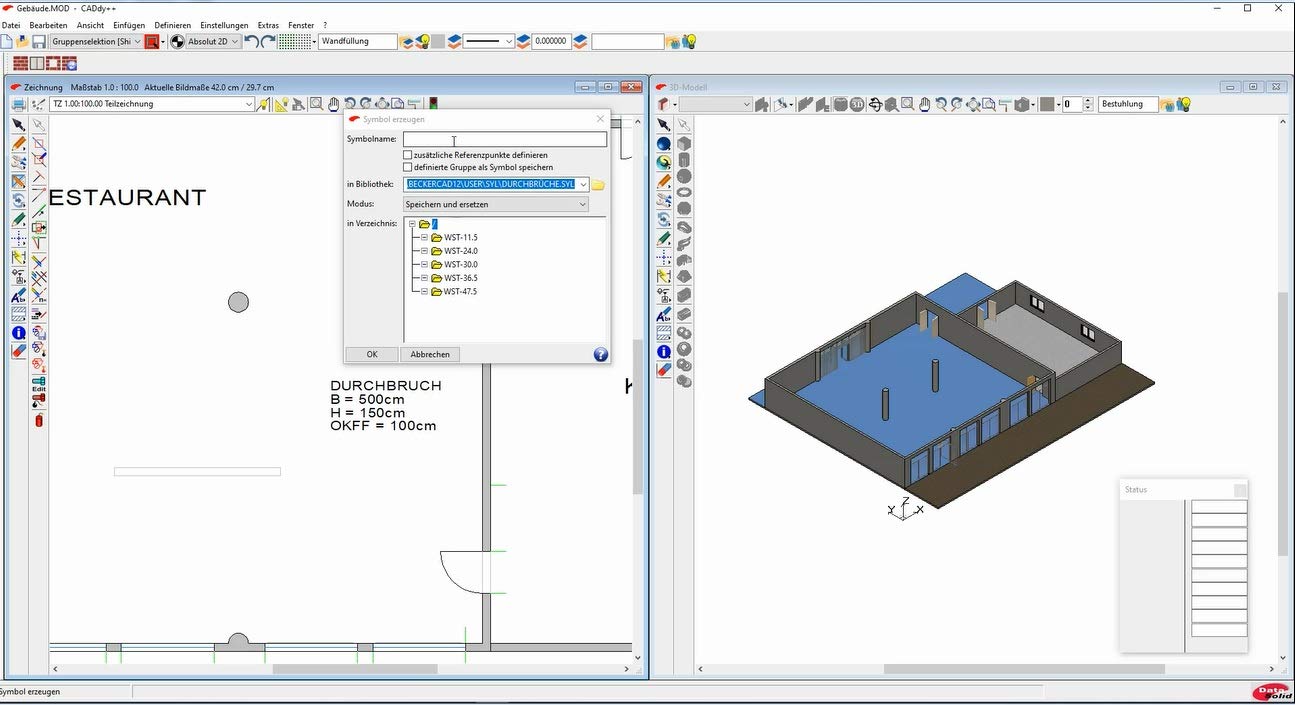Click the Symbolname input field
This screenshot has height=705, width=1295.
tap(505, 139)
